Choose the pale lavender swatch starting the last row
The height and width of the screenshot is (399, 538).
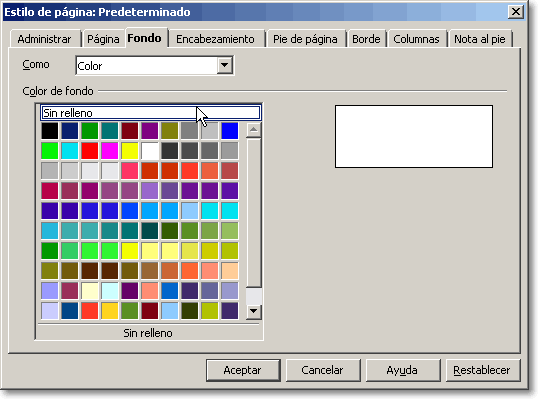[x=50, y=310]
